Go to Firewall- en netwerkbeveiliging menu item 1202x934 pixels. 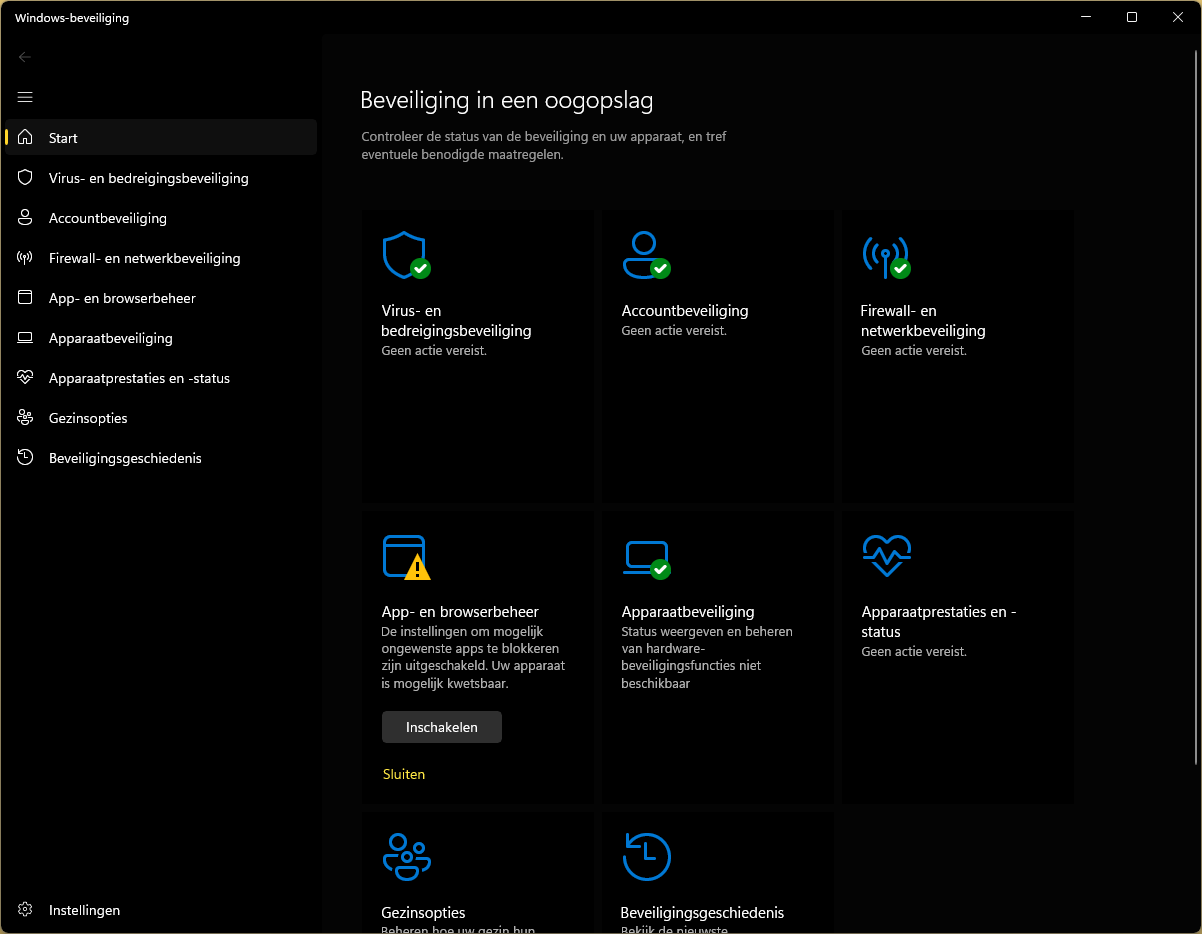point(161,258)
